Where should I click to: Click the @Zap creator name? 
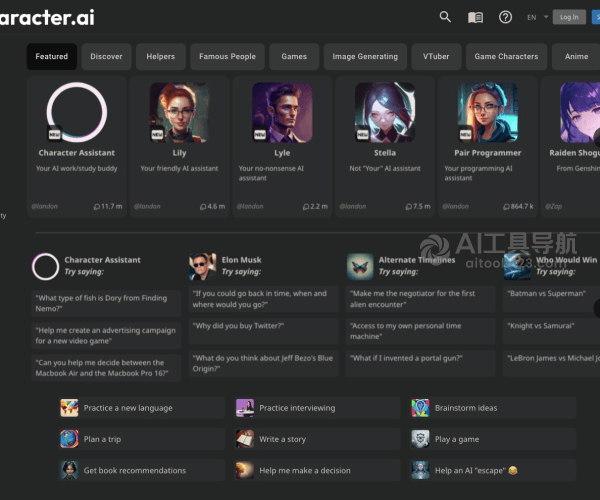pos(554,207)
